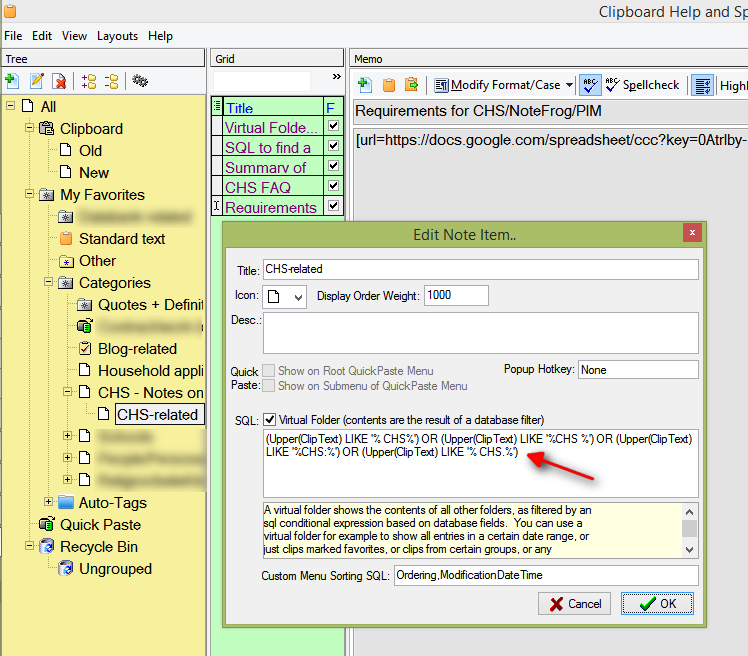This screenshot has height=656, width=748.
Task: Collapse the CHS - Notes on tree node
Action: point(67,392)
